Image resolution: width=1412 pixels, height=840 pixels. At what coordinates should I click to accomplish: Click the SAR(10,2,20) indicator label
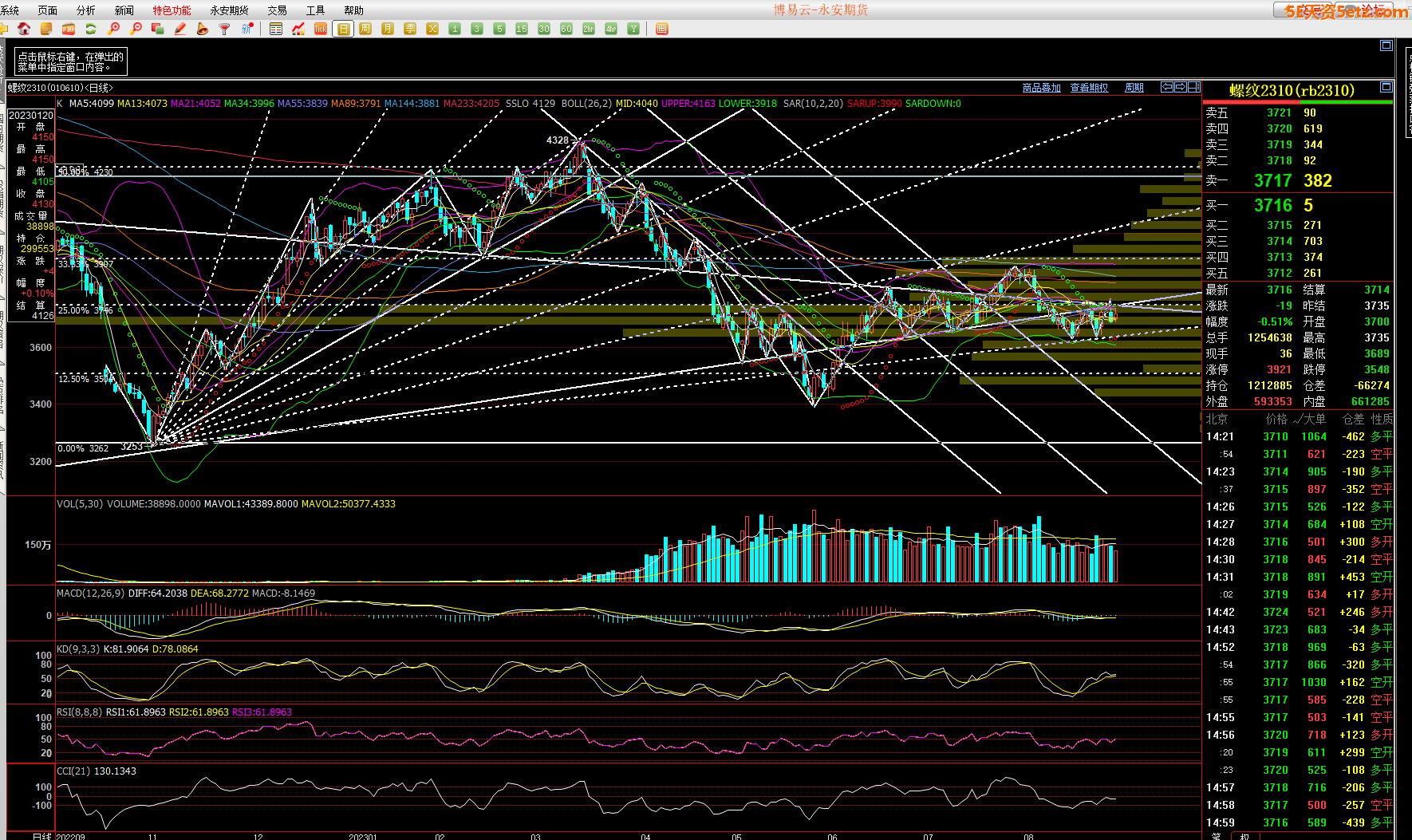click(x=813, y=104)
